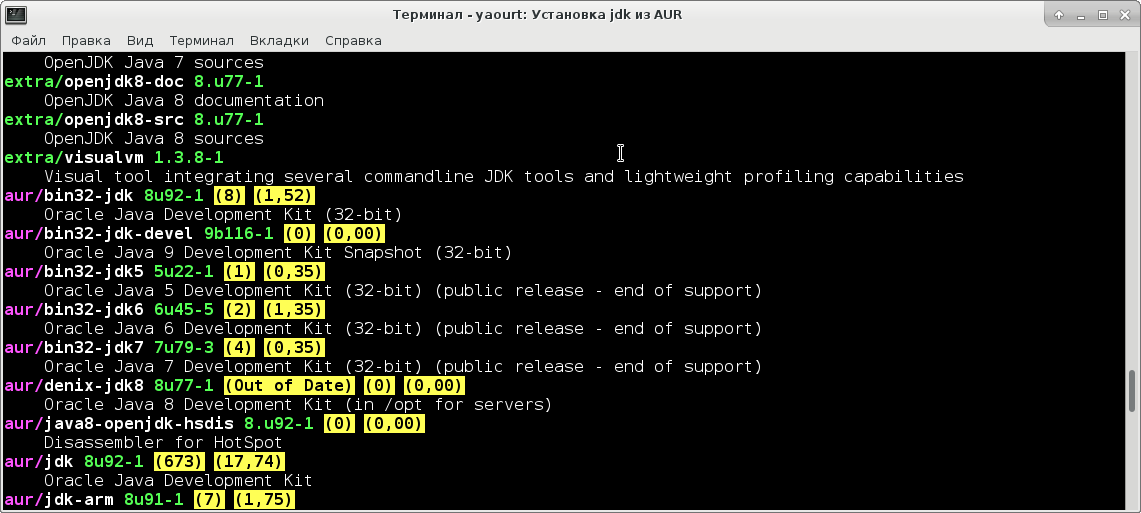Click aur/bin32-jdk7 package name
Viewport: 1141px width, 513px height.
tap(74, 347)
